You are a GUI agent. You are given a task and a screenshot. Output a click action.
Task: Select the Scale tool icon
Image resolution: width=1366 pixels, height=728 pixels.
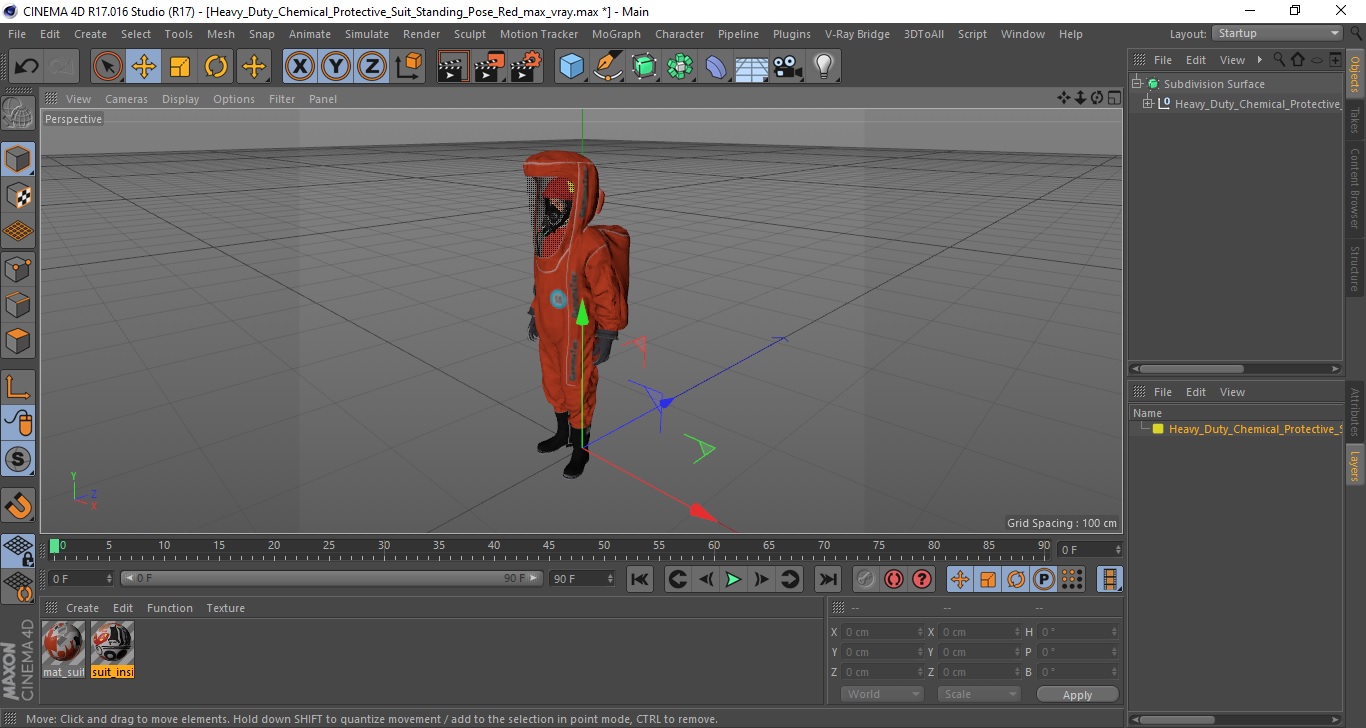tap(180, 67)
